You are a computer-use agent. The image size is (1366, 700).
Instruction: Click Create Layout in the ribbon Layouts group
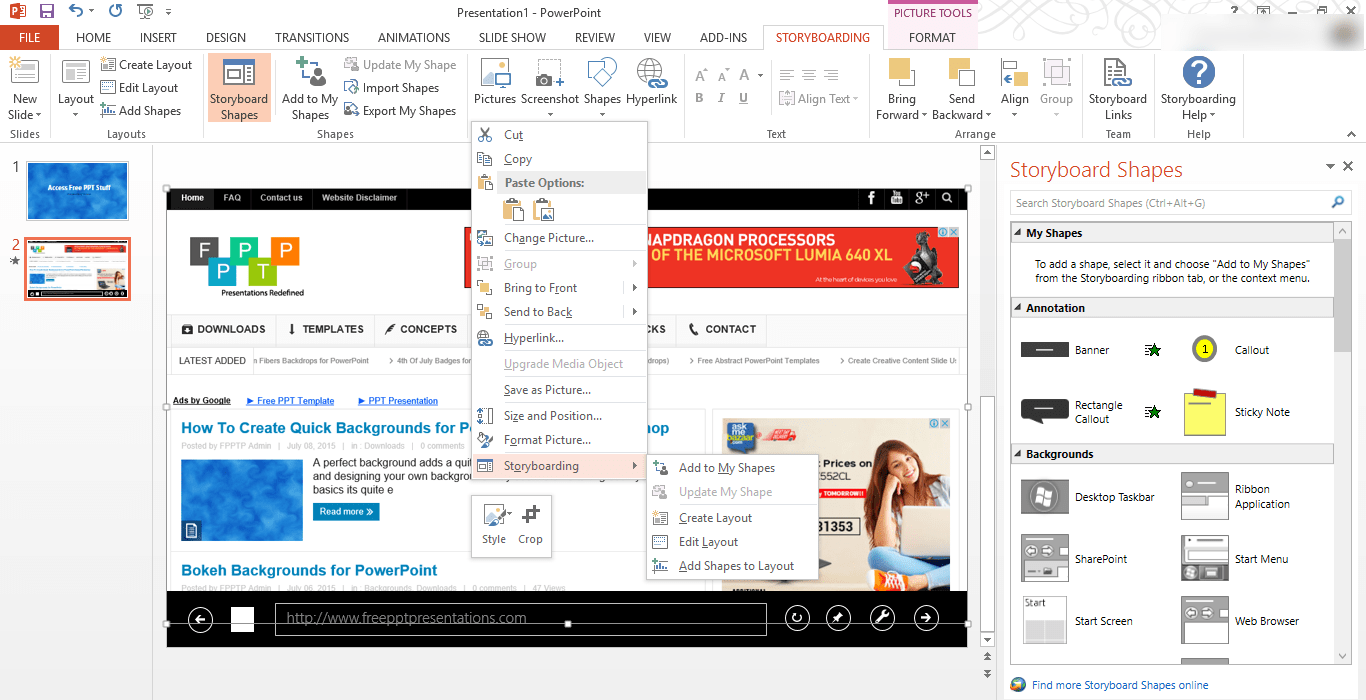pyautogui.click(x=146, y=65)
